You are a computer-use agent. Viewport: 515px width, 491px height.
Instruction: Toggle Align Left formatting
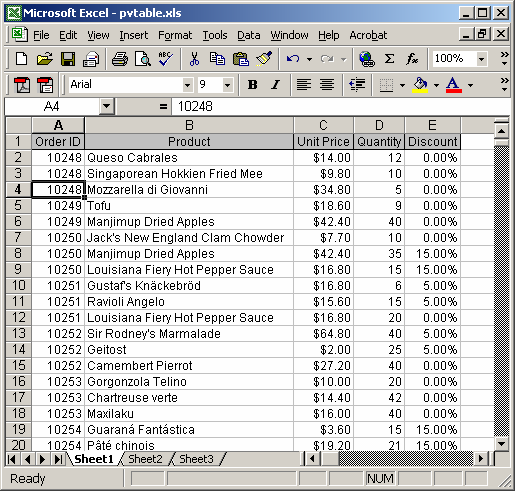(x=304, y=85)
